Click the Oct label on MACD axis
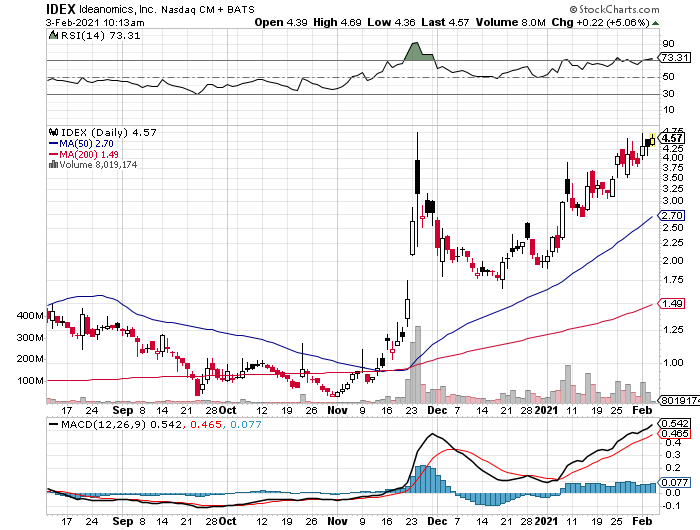Viewport: 700px width, 530px height. tap(228, 521)
